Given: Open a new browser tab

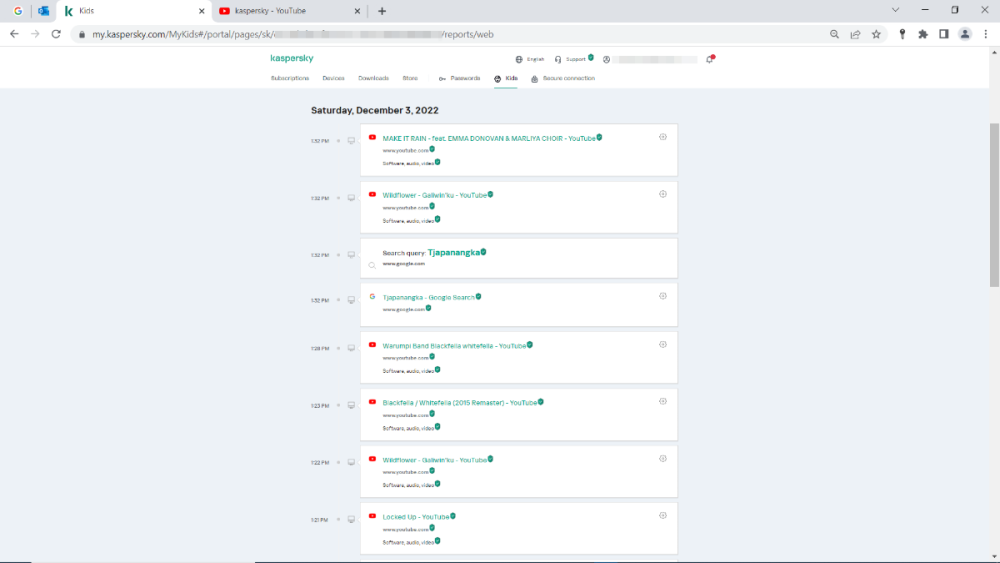Looking at the screenshot, I should (382, 11).
